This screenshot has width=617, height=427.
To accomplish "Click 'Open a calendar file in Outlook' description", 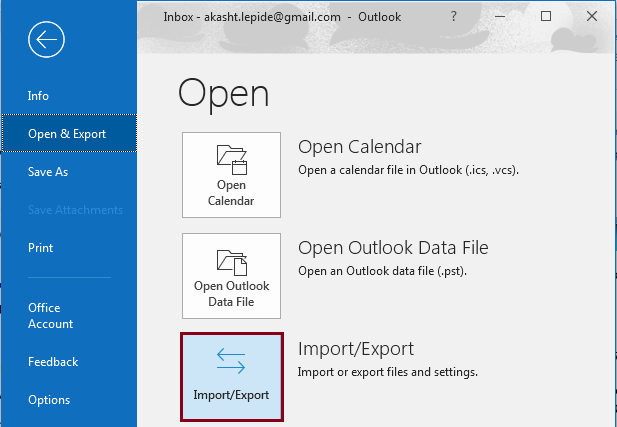I will pos(408,170).
